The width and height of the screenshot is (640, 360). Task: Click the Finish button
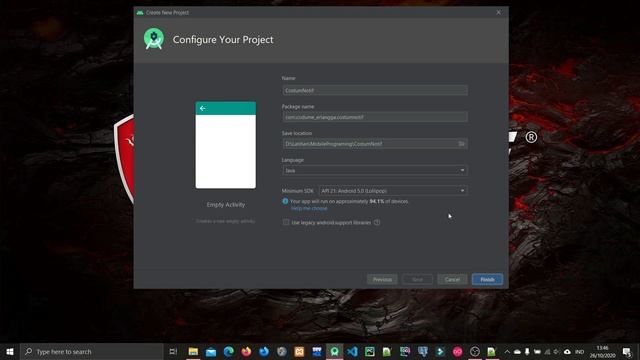[487, 280]
